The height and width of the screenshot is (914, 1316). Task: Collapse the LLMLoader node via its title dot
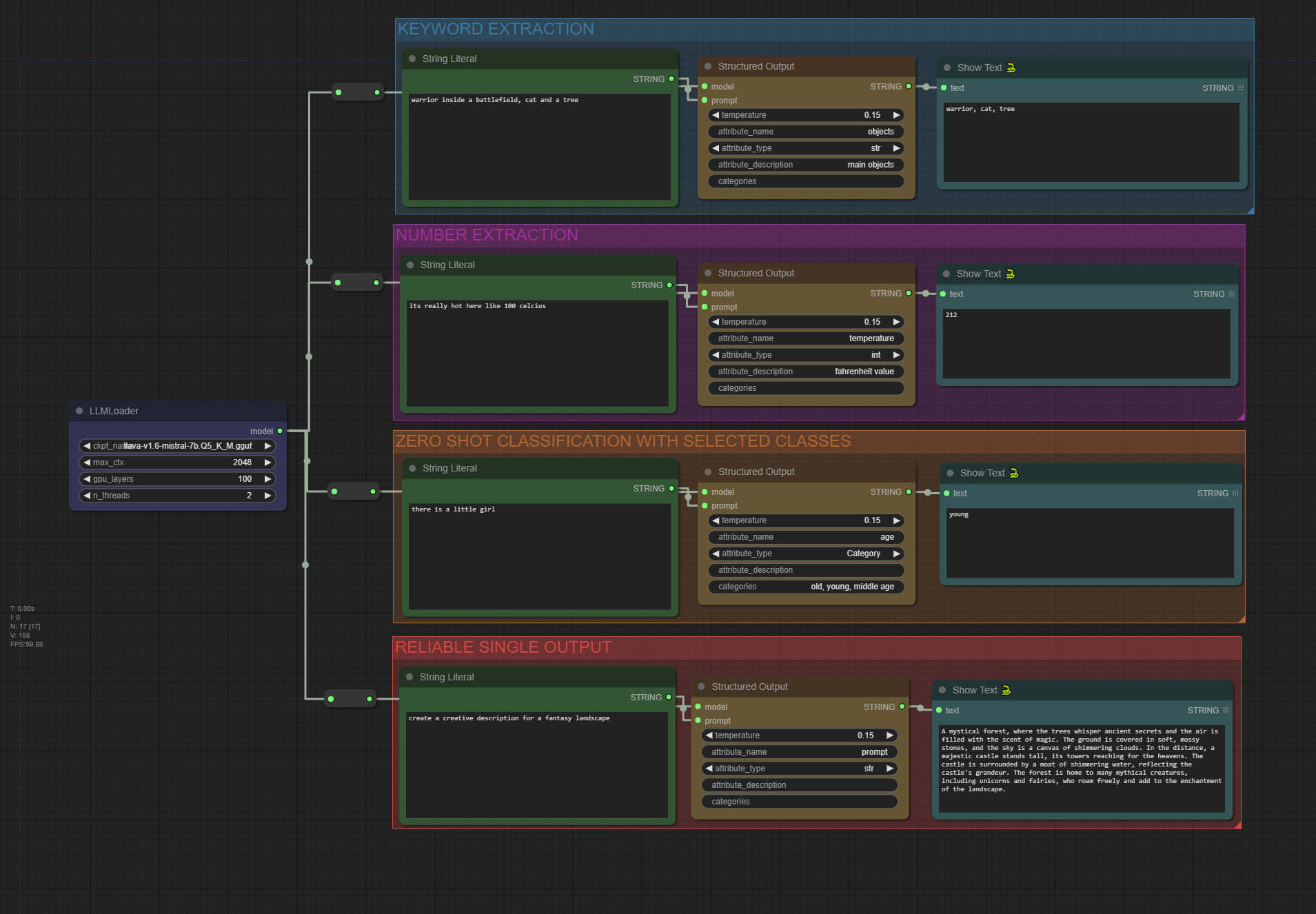tap(79, 411)
